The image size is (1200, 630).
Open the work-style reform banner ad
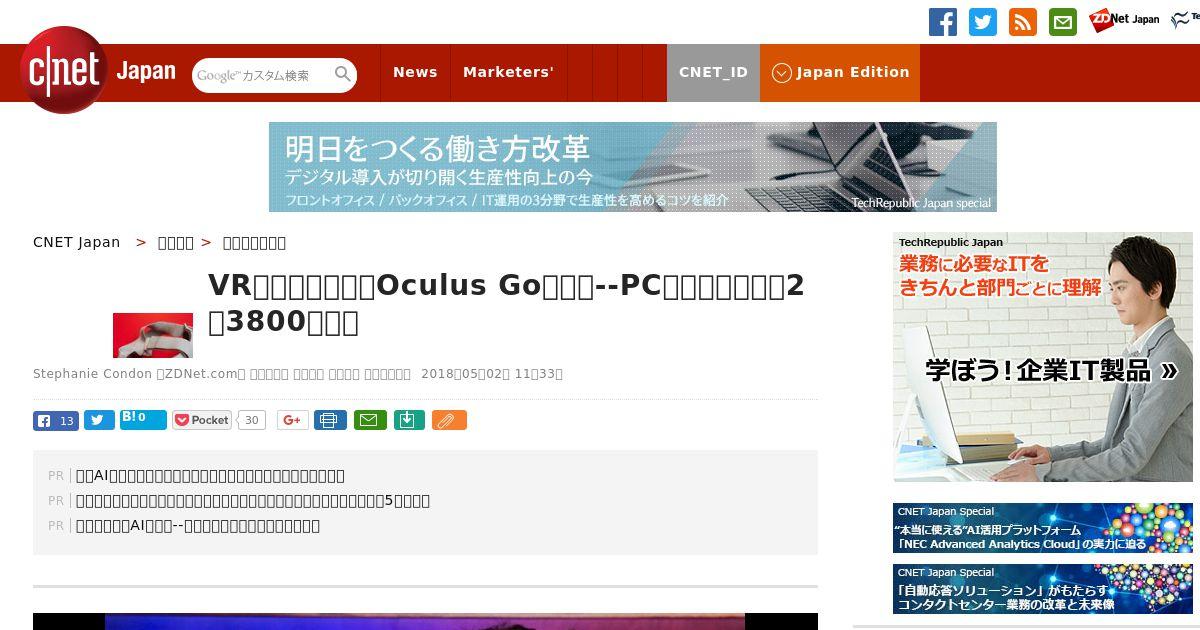click(x=633, y=167)
